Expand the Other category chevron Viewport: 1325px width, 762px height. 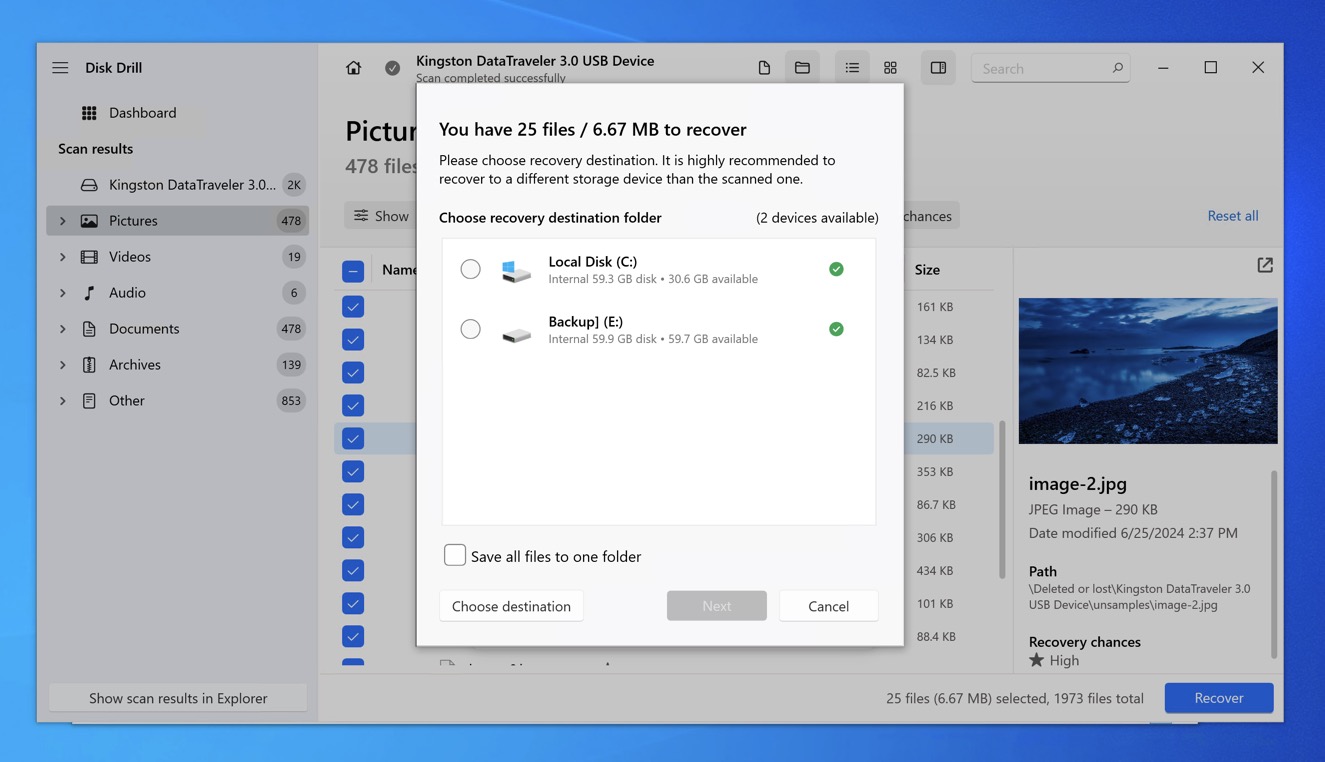coord(62,401)
